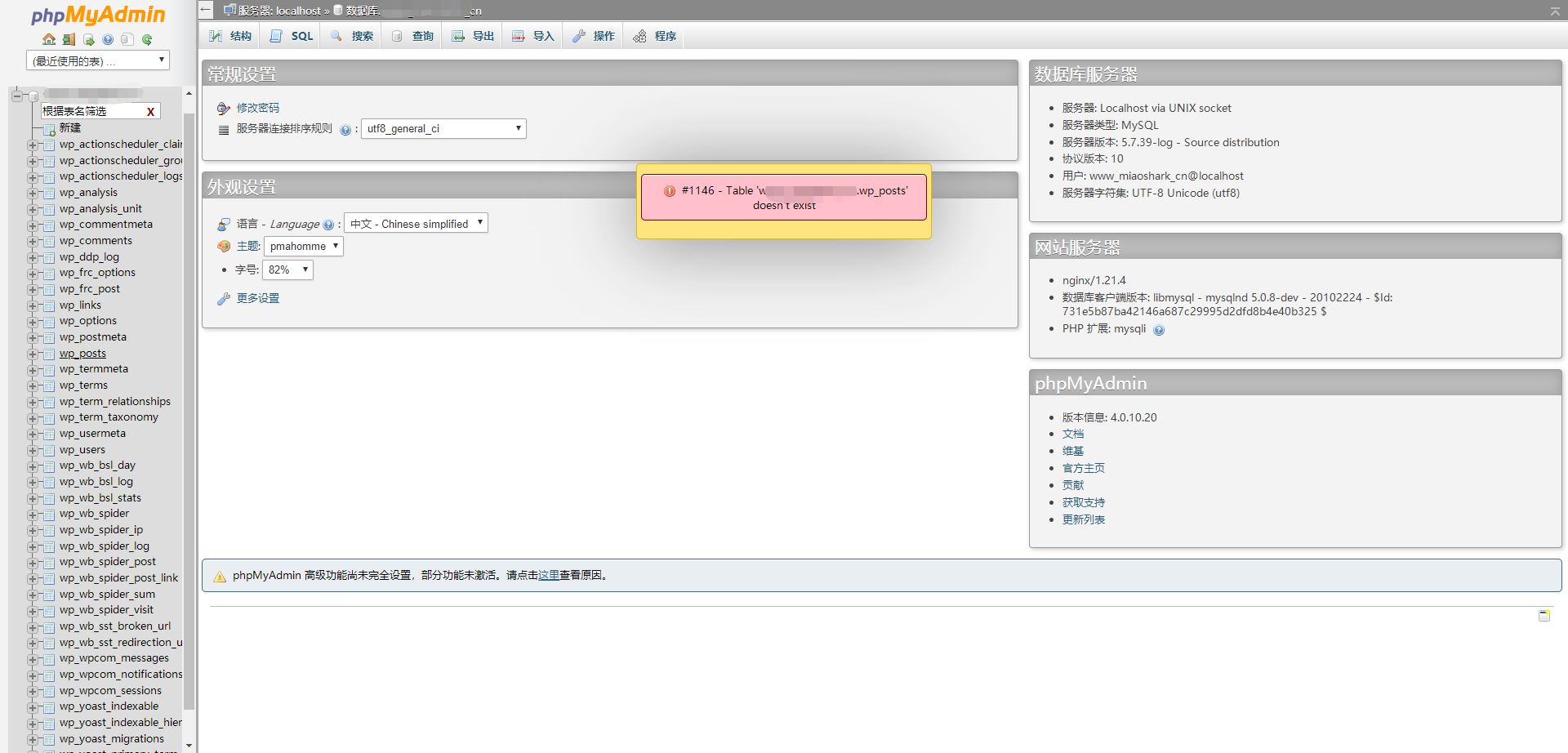The width and height of the screenshot is (1568, 753).
Task: Expand wp_terms table node
Action: click(33, 386)
